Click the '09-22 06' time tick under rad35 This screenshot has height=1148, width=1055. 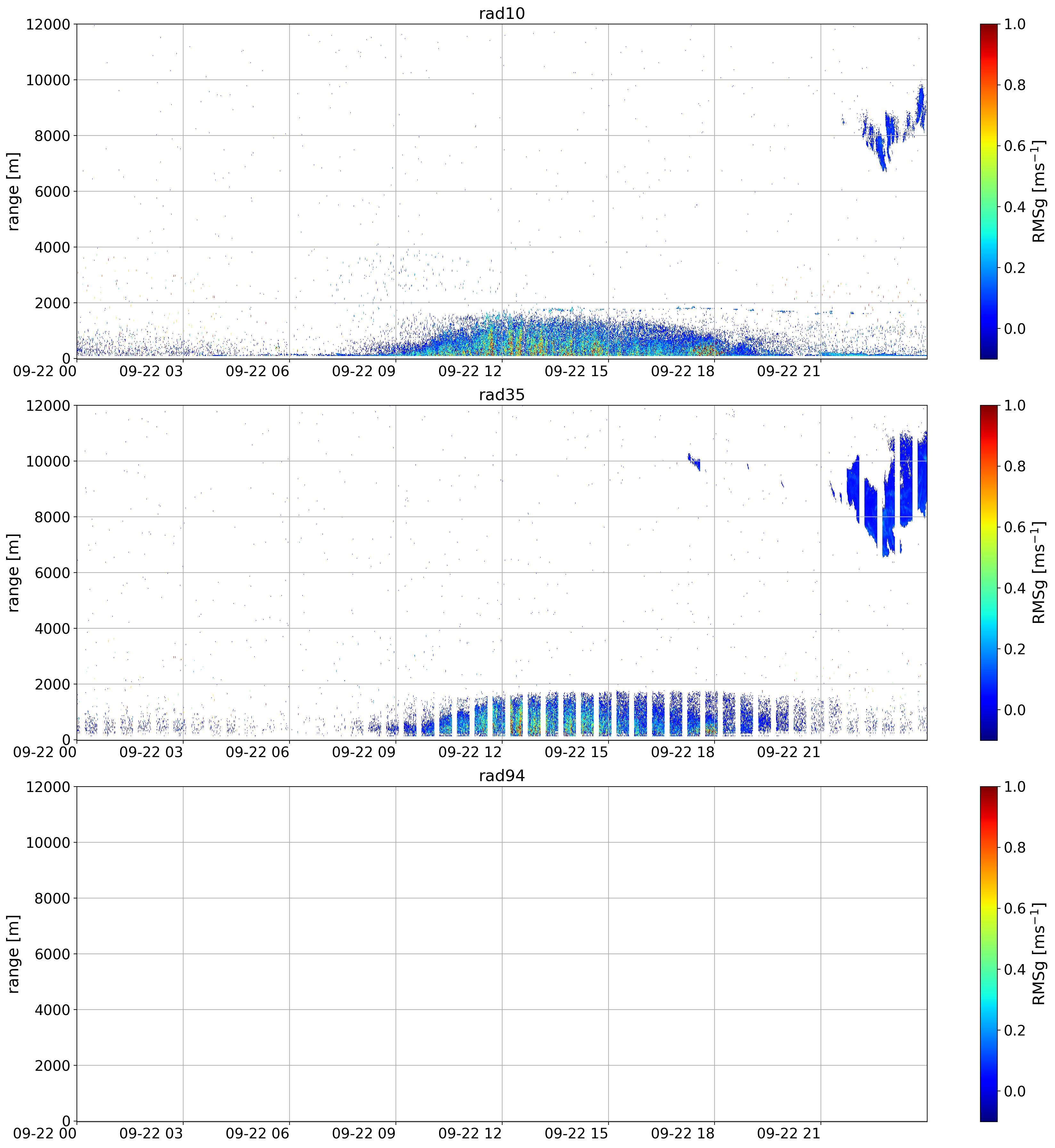tap(258, 752)
